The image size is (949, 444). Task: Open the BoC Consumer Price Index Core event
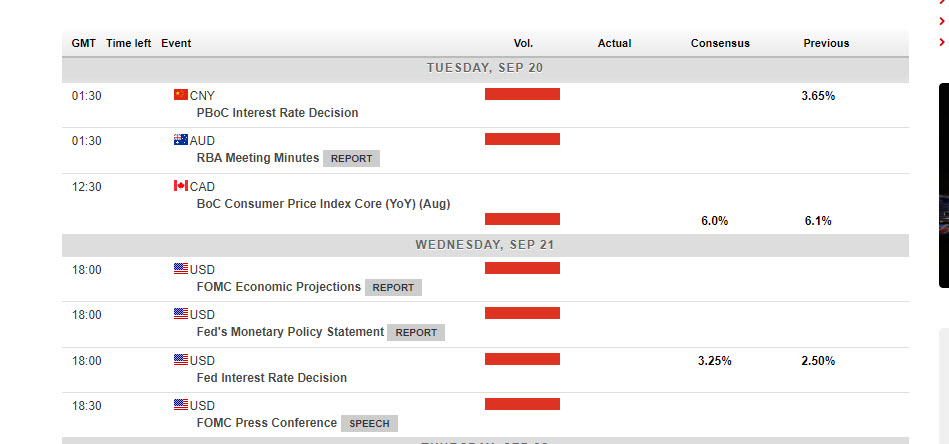click(323, 204)
